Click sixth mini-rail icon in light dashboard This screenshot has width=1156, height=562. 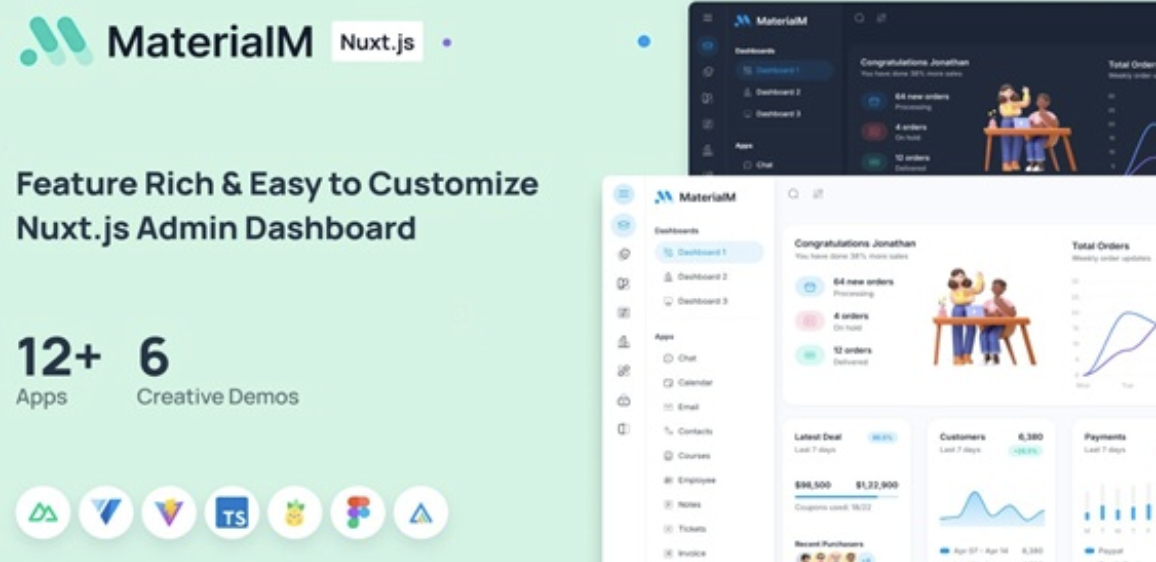click(624, 371)
